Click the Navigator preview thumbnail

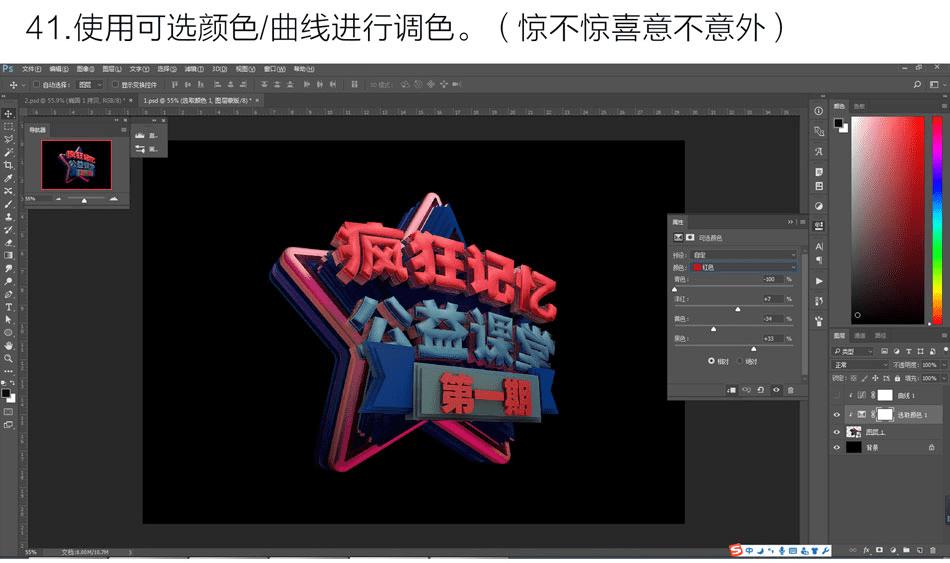pyautogui.click(x=76, y=165)
